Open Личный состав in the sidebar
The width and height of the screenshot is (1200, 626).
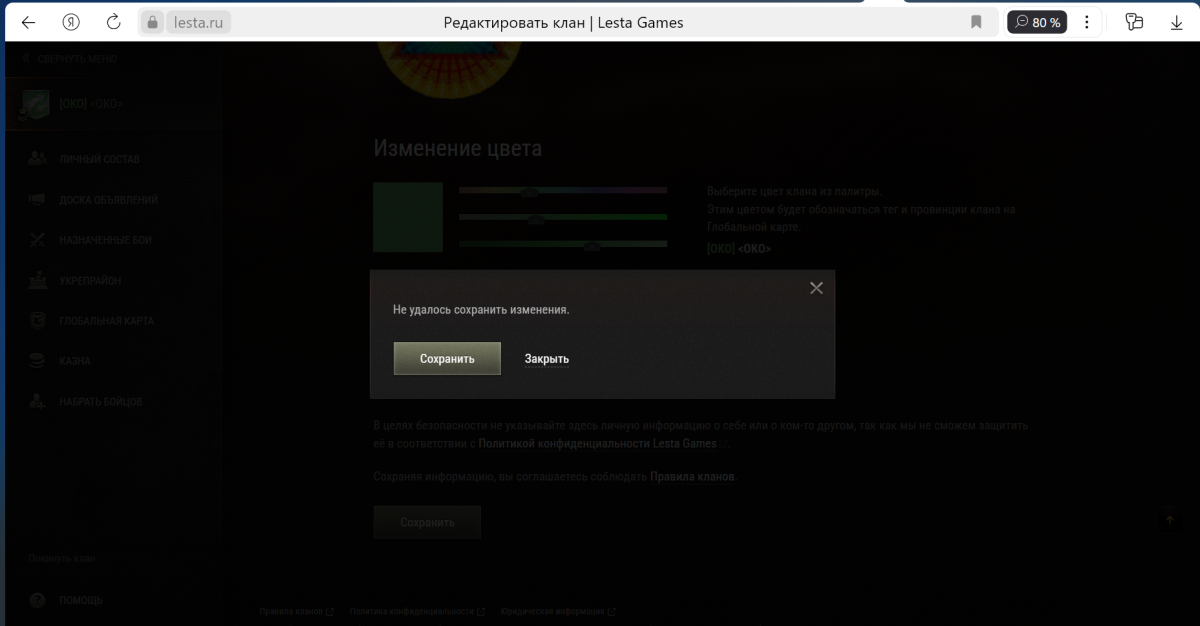pos(99,159)
